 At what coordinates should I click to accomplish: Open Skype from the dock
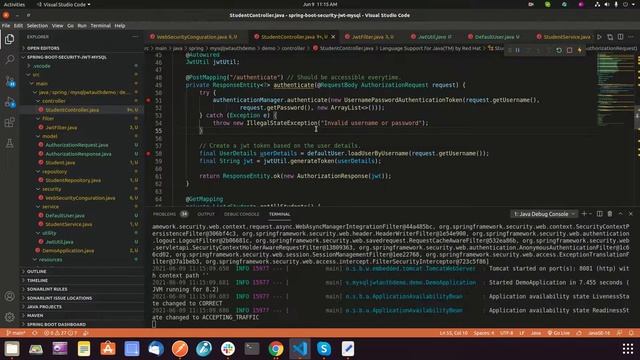coord(324,349)
